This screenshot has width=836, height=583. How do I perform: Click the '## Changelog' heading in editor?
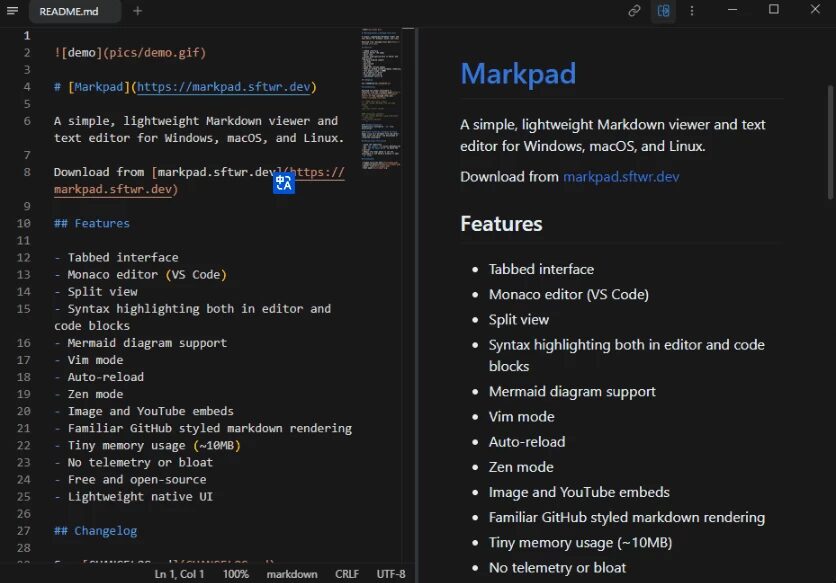pyautogui.click(x=95, y=531)
